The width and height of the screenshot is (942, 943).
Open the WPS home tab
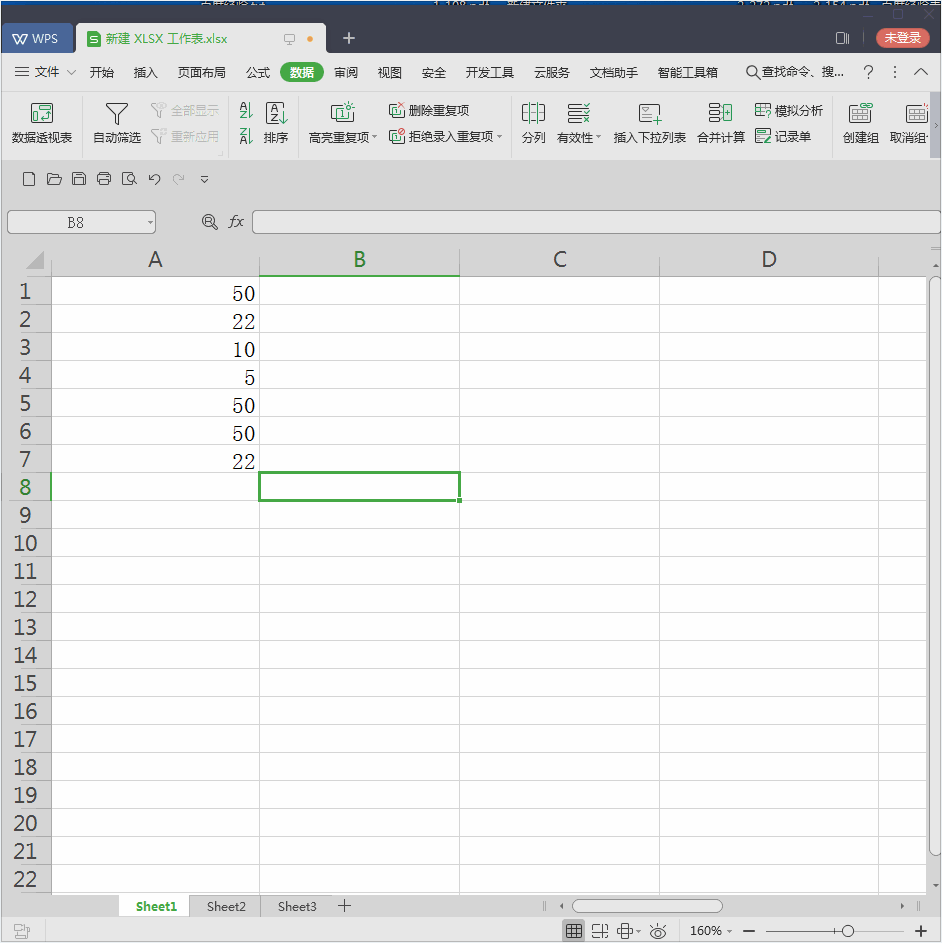[36, 38]
